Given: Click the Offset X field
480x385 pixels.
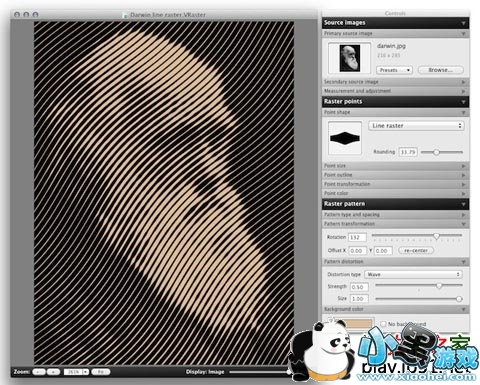Looking at the screenshot, I should click(x=357, y=251).
